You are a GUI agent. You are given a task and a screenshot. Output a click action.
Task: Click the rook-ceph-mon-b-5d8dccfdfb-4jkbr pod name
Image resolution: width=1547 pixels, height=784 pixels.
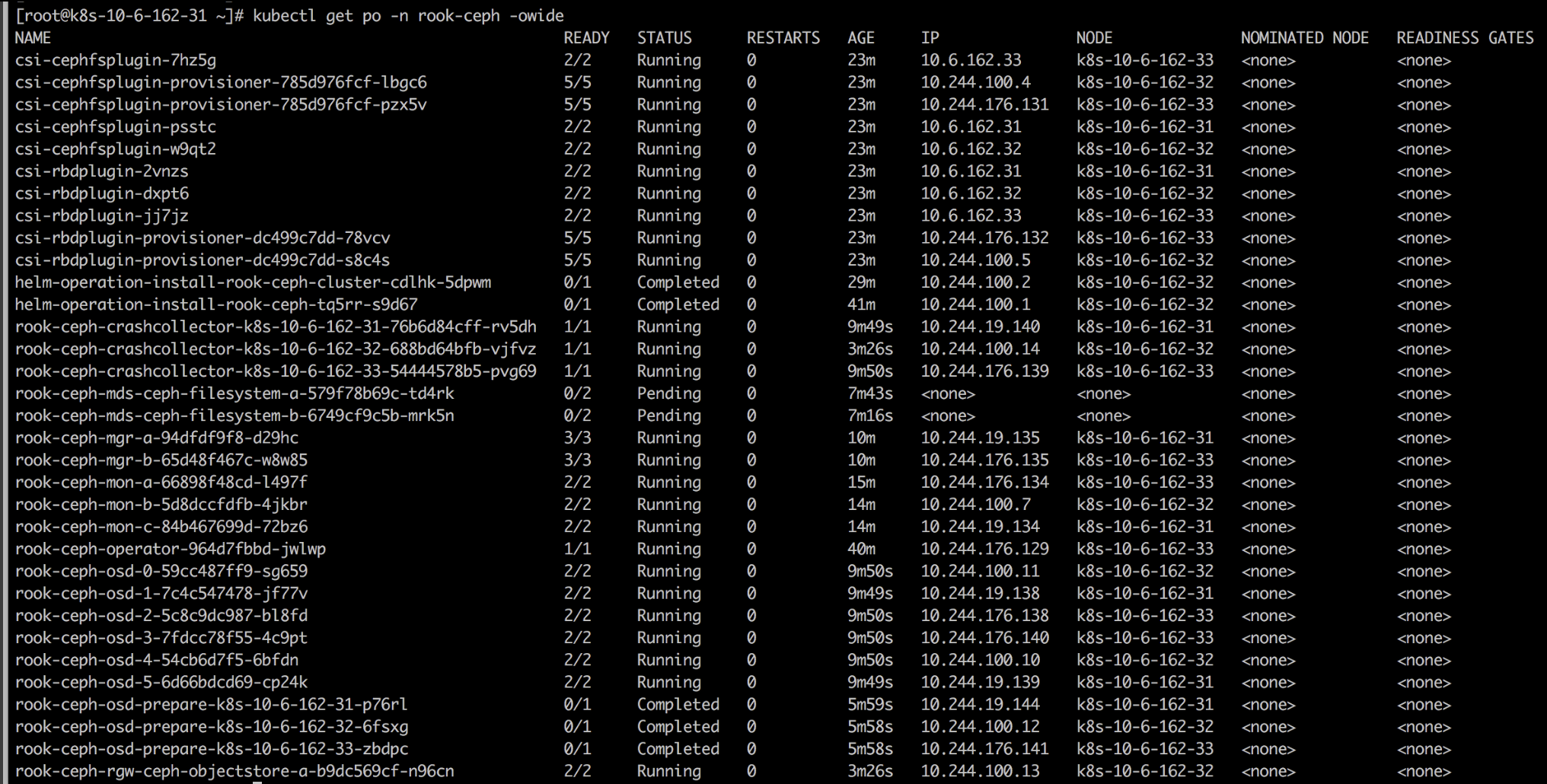161,505
